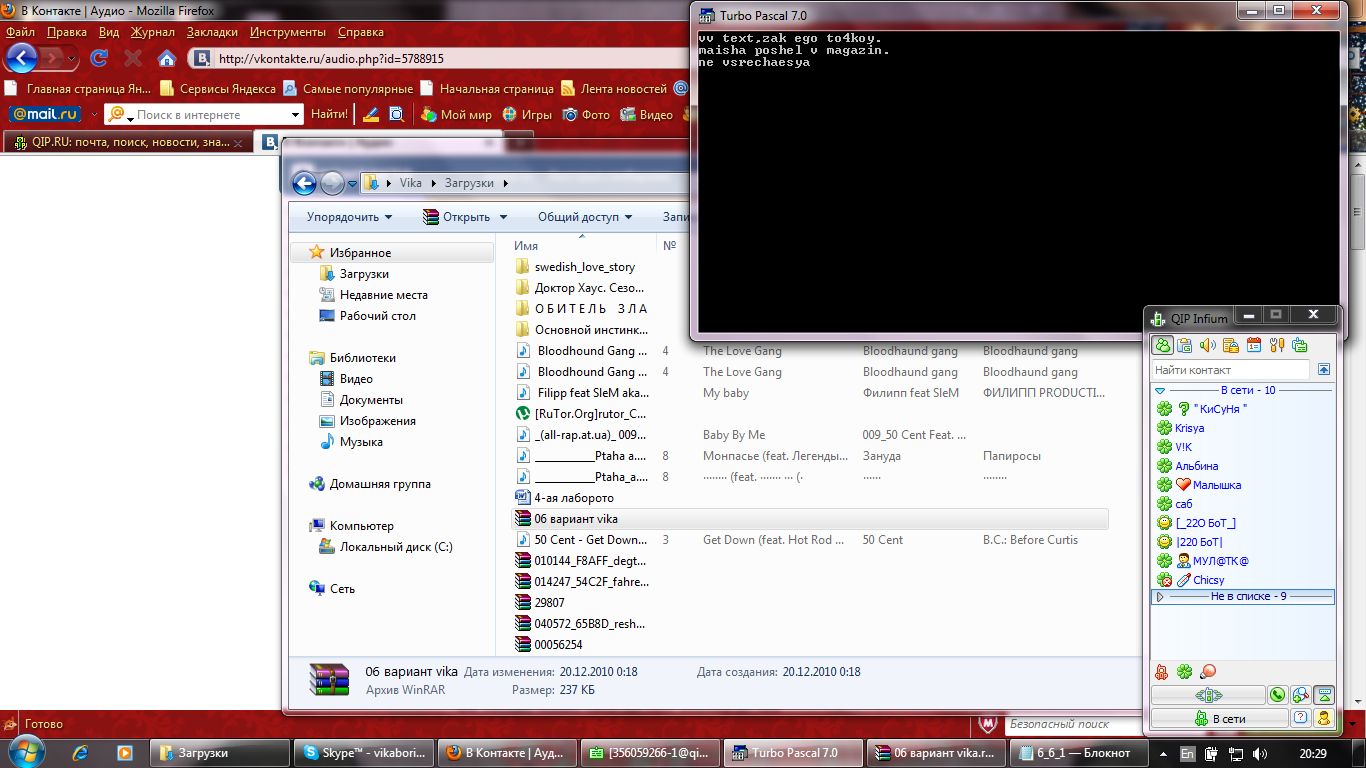Viewport: 1366px width, 768px height.
Task: Click QIP question mark help icon
Action: pos(1300,718)
